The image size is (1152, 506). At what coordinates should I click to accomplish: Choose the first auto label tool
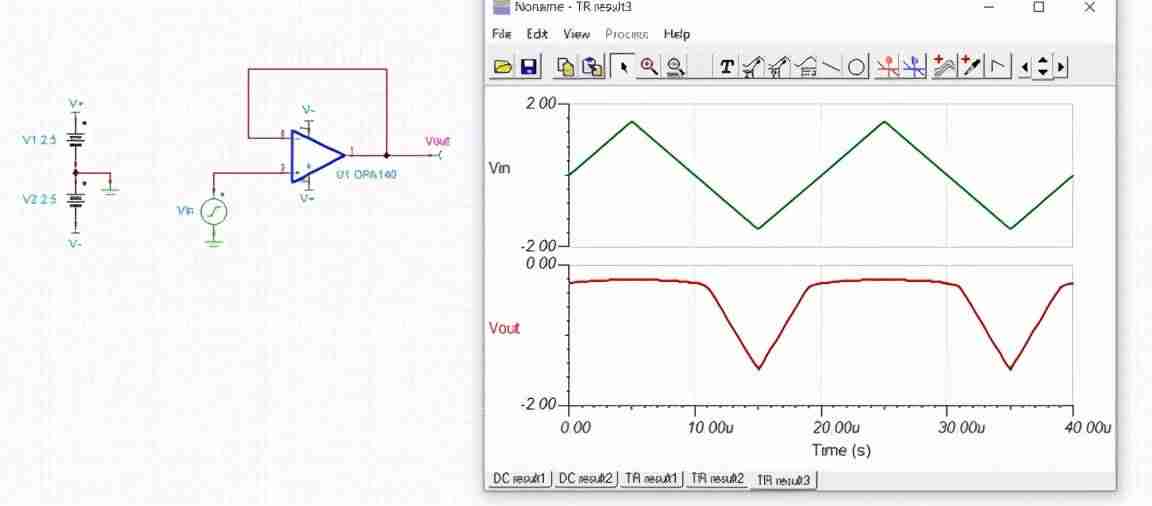(x=752, y=67)
